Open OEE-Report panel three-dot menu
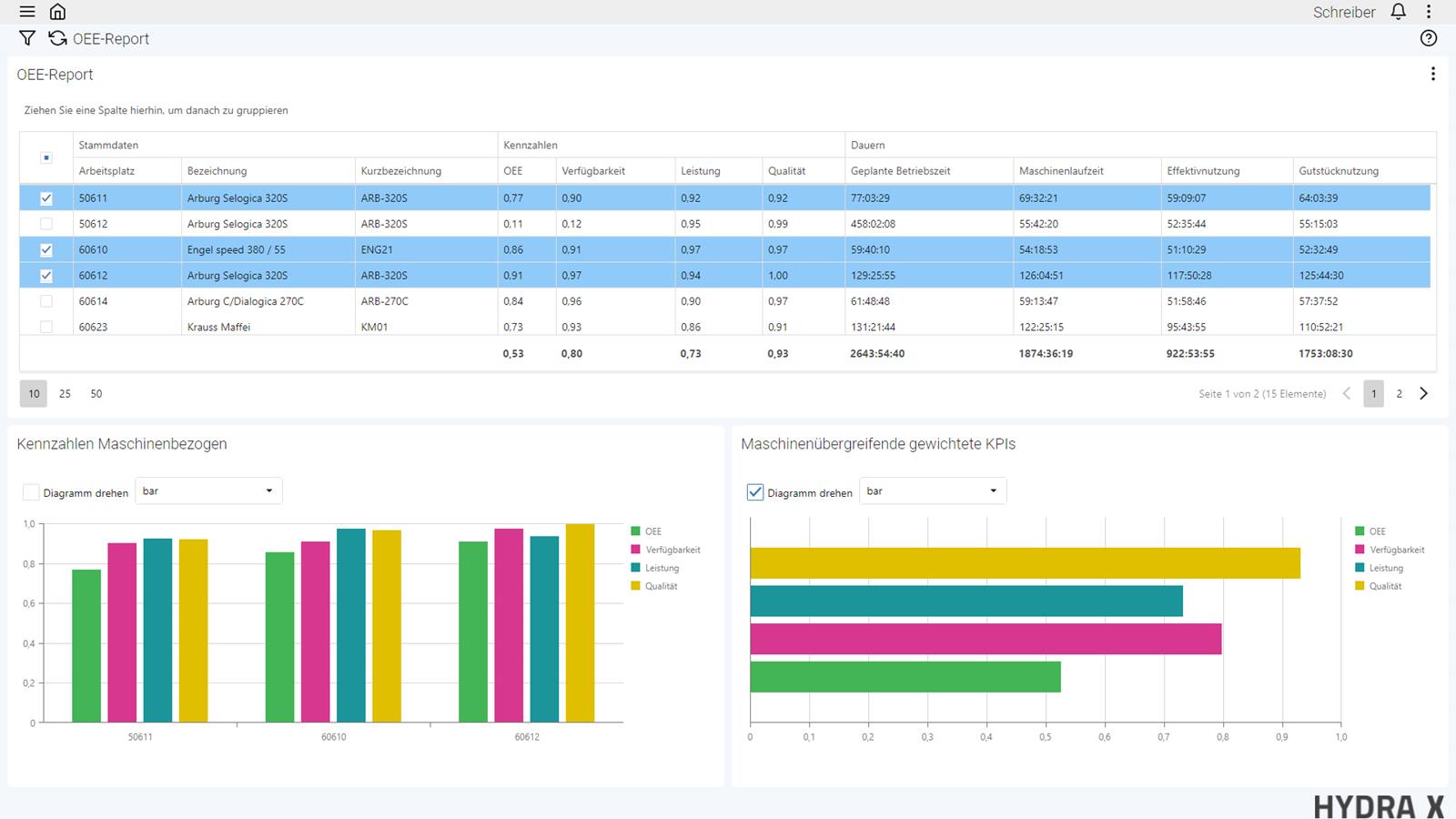Image resolution: width=1456 pixels, height=819 pixels. coord(1432,74)
